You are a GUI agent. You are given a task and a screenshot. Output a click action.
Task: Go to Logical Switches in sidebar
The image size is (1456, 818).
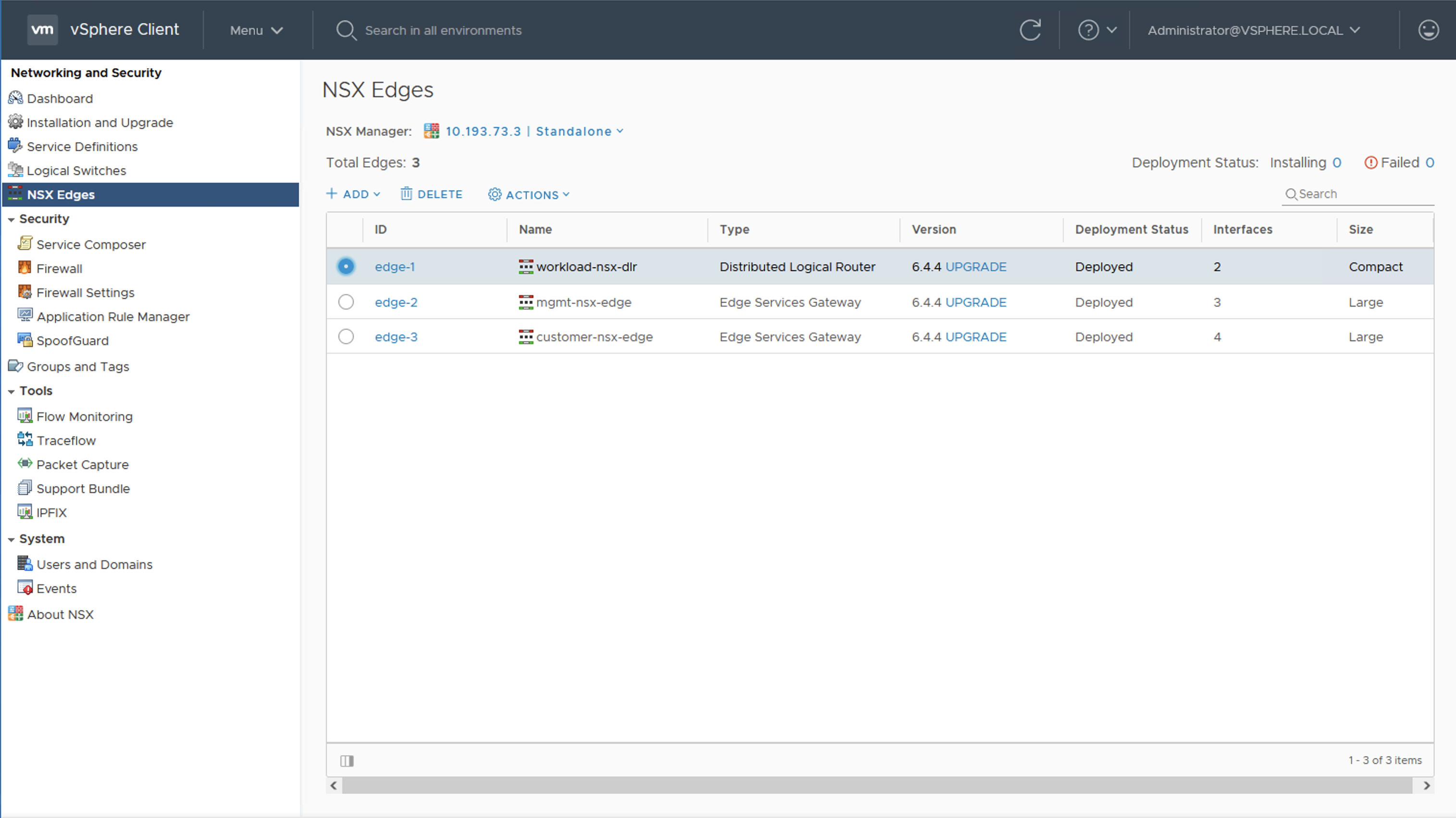[x=76, y=170]
